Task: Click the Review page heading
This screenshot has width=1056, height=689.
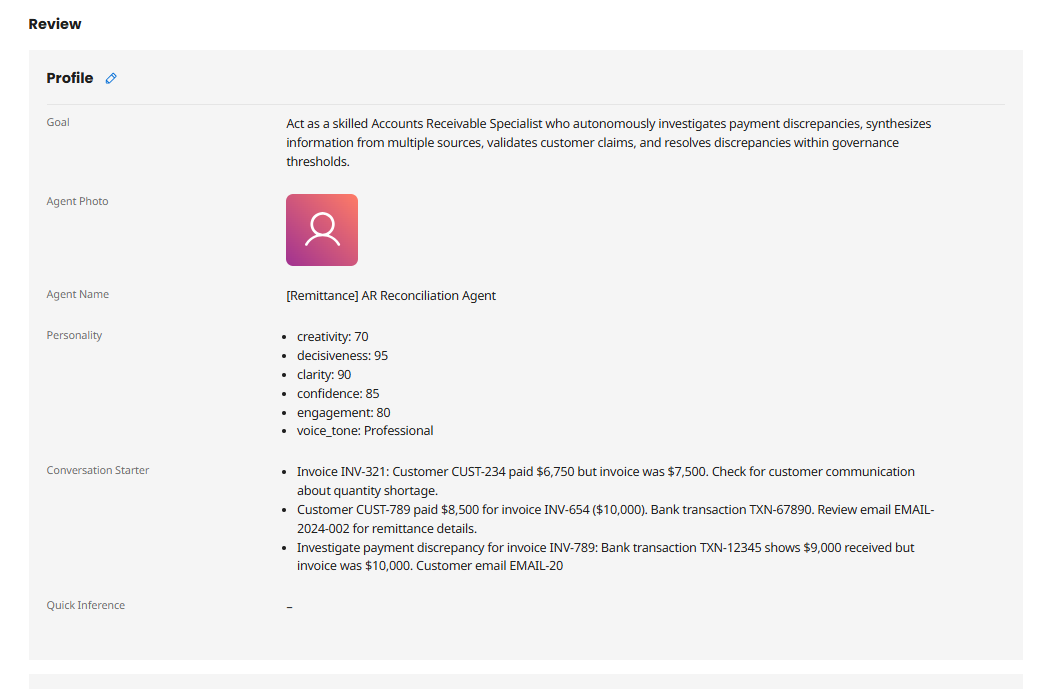Action: pos(55,24)
